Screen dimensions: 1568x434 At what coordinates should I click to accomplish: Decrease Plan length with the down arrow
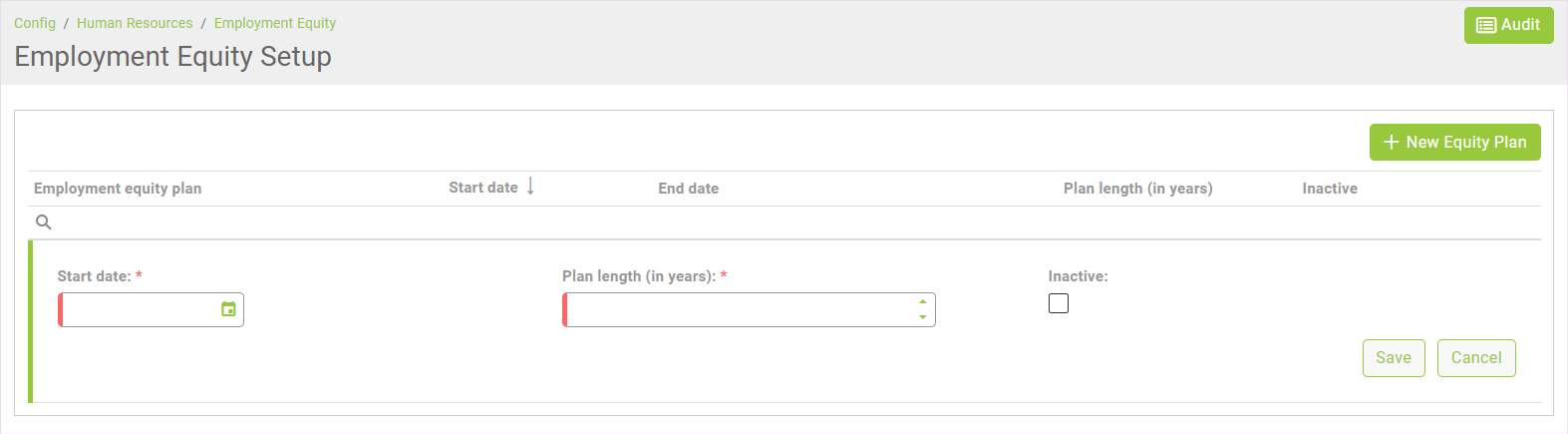(x=923, y=317)
